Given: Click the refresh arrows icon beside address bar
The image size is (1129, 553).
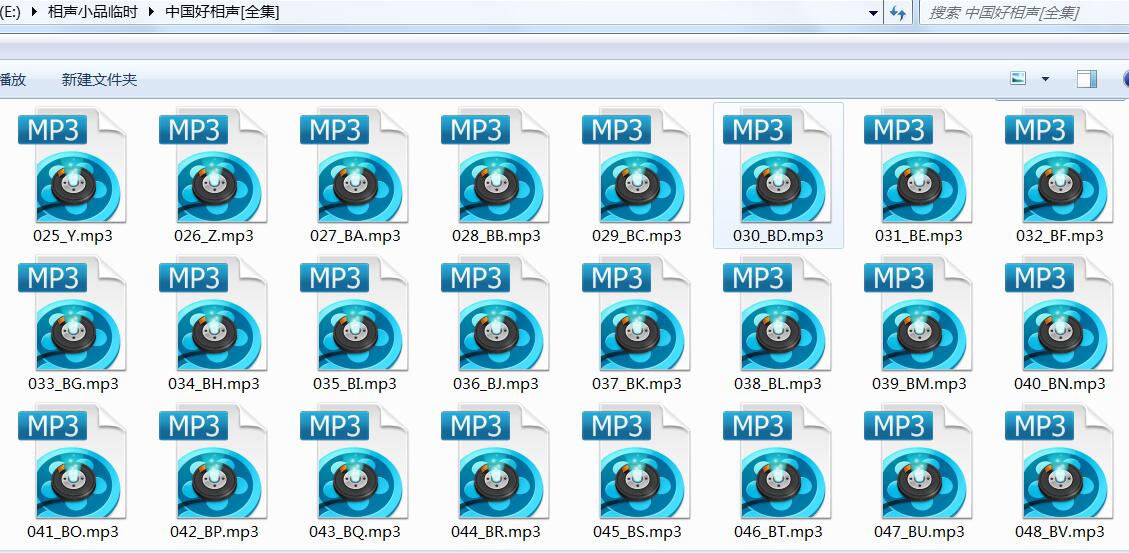Looking at the screenshot, I should pyautogui.click(x=898, y=12).
